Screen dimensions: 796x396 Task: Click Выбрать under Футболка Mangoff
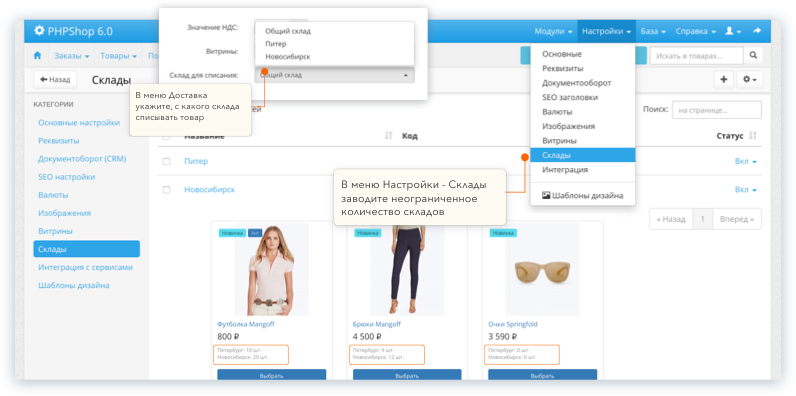272,376
